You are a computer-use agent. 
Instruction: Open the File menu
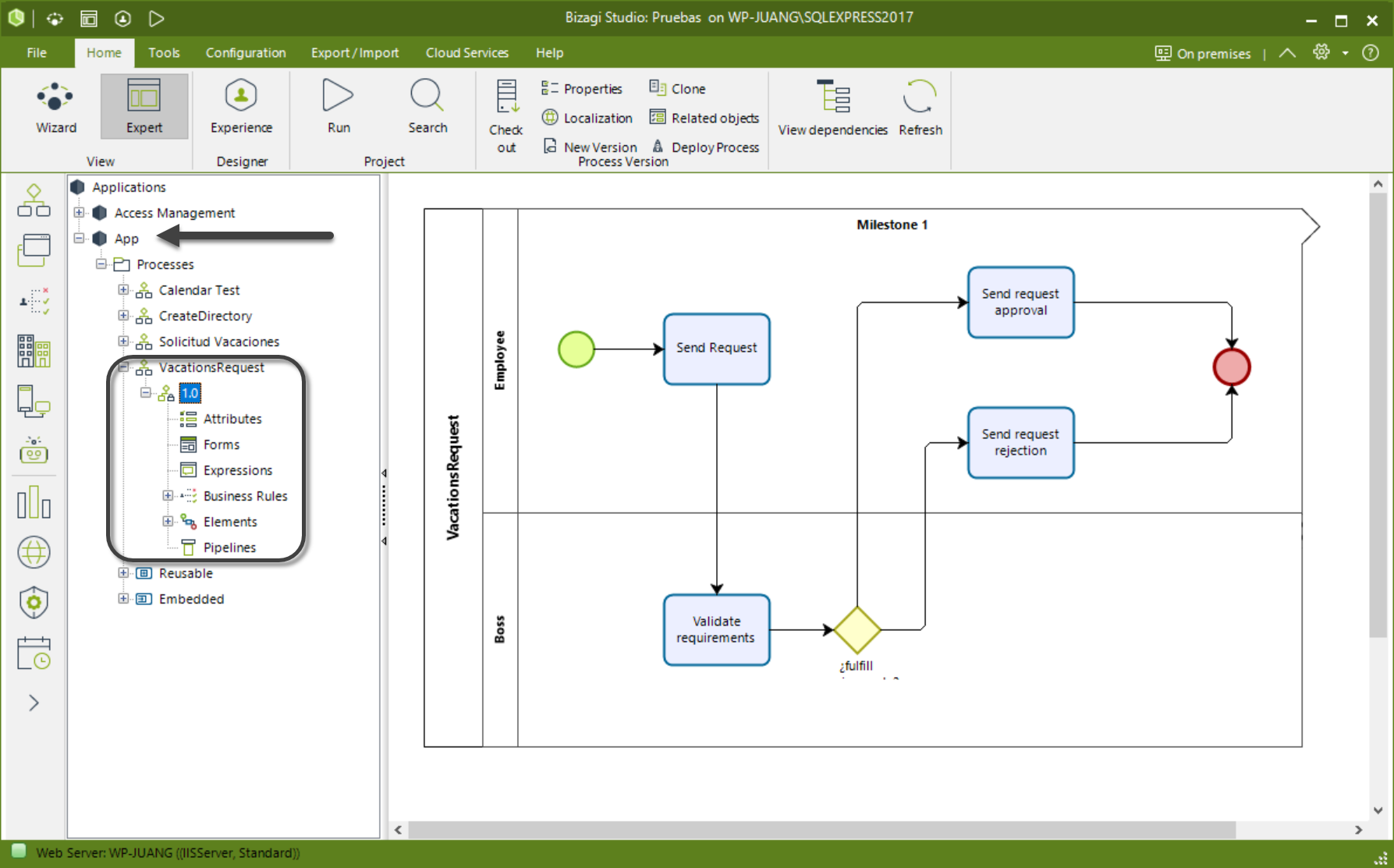click(x=37, y=53)
